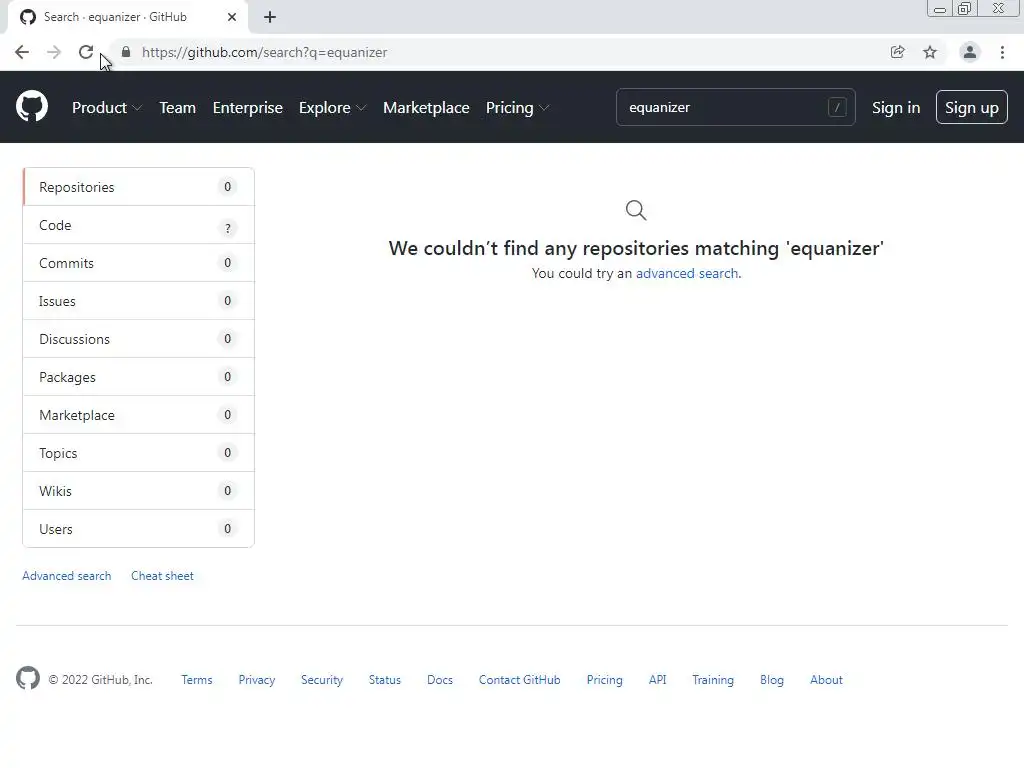
Task: Reload the page with refresh icon
Action: (x=86, y=52)
